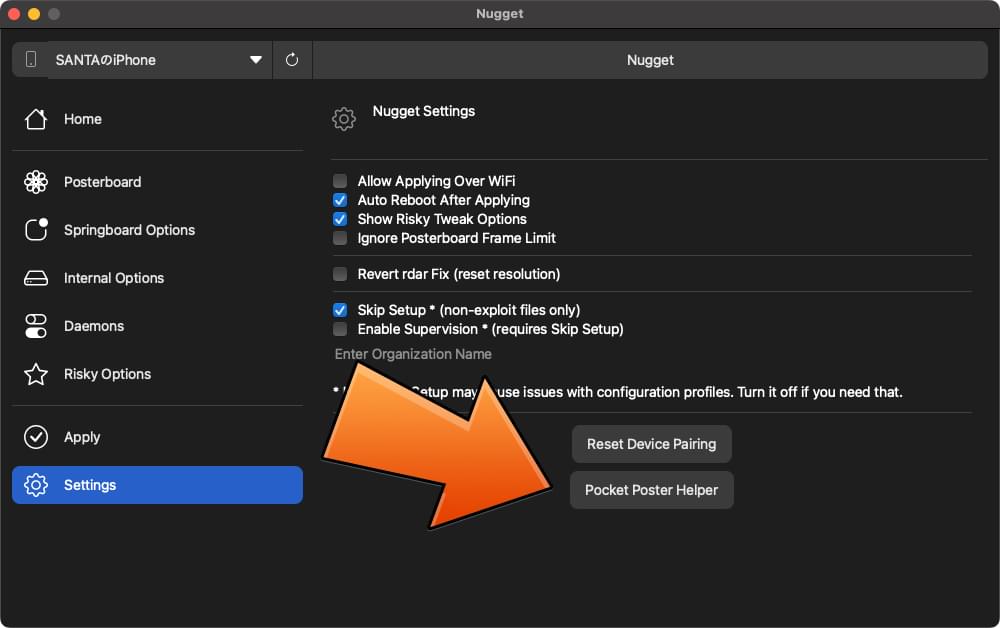Open the Home page
This screenshot has width=1000, height=628.
[x=157, y=119]
